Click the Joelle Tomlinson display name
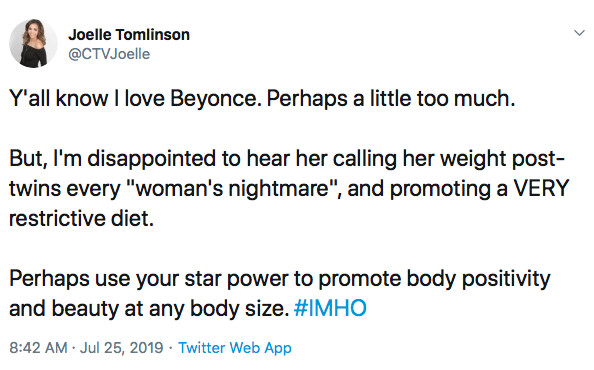This screenshot has width=594, height=370. [129, 35]
